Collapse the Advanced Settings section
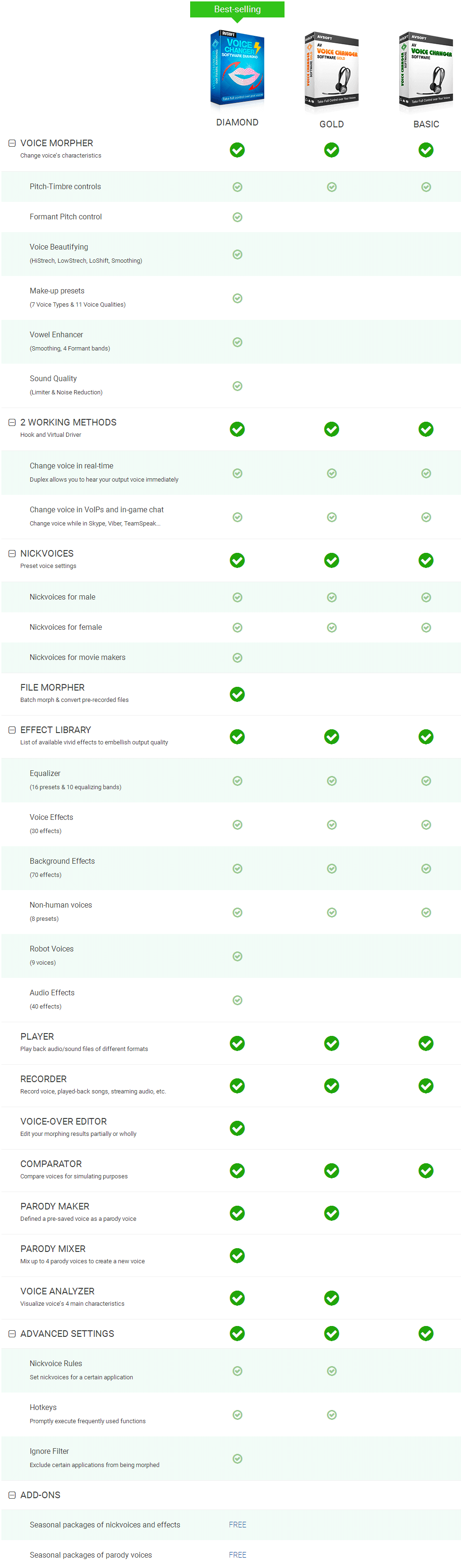 (12, 1334)
